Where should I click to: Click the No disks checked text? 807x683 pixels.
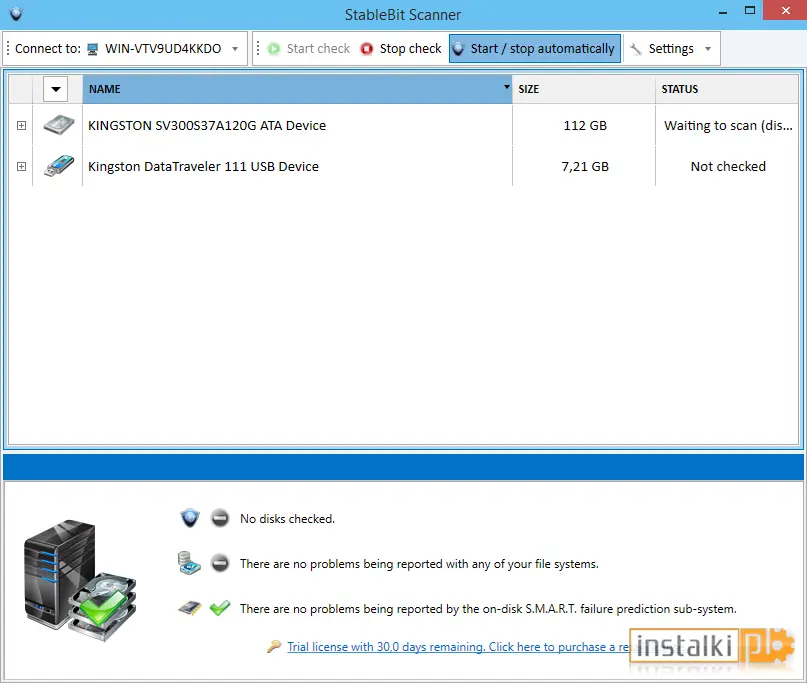coord(287,519)
